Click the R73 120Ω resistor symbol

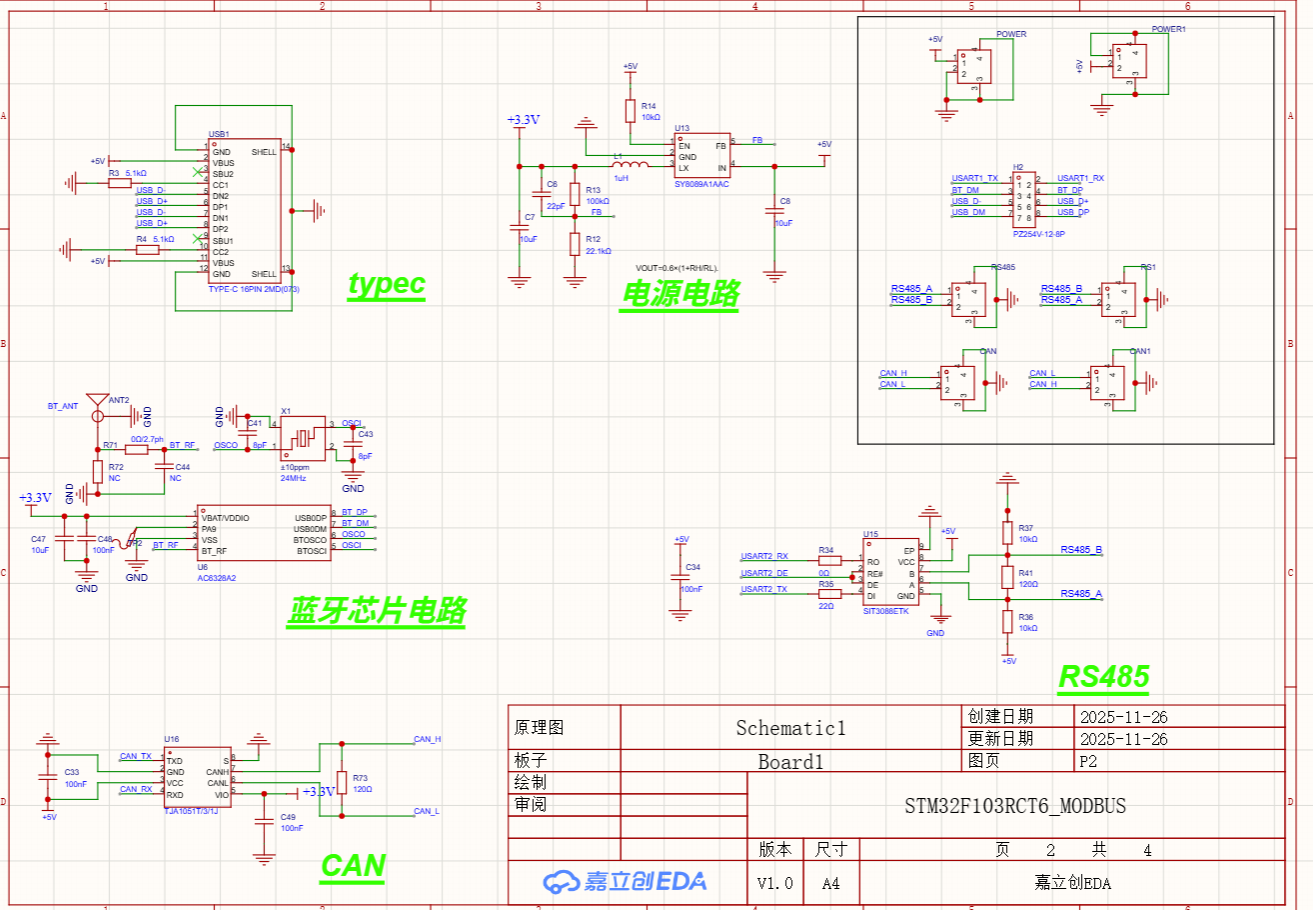(x=342, y=781)
